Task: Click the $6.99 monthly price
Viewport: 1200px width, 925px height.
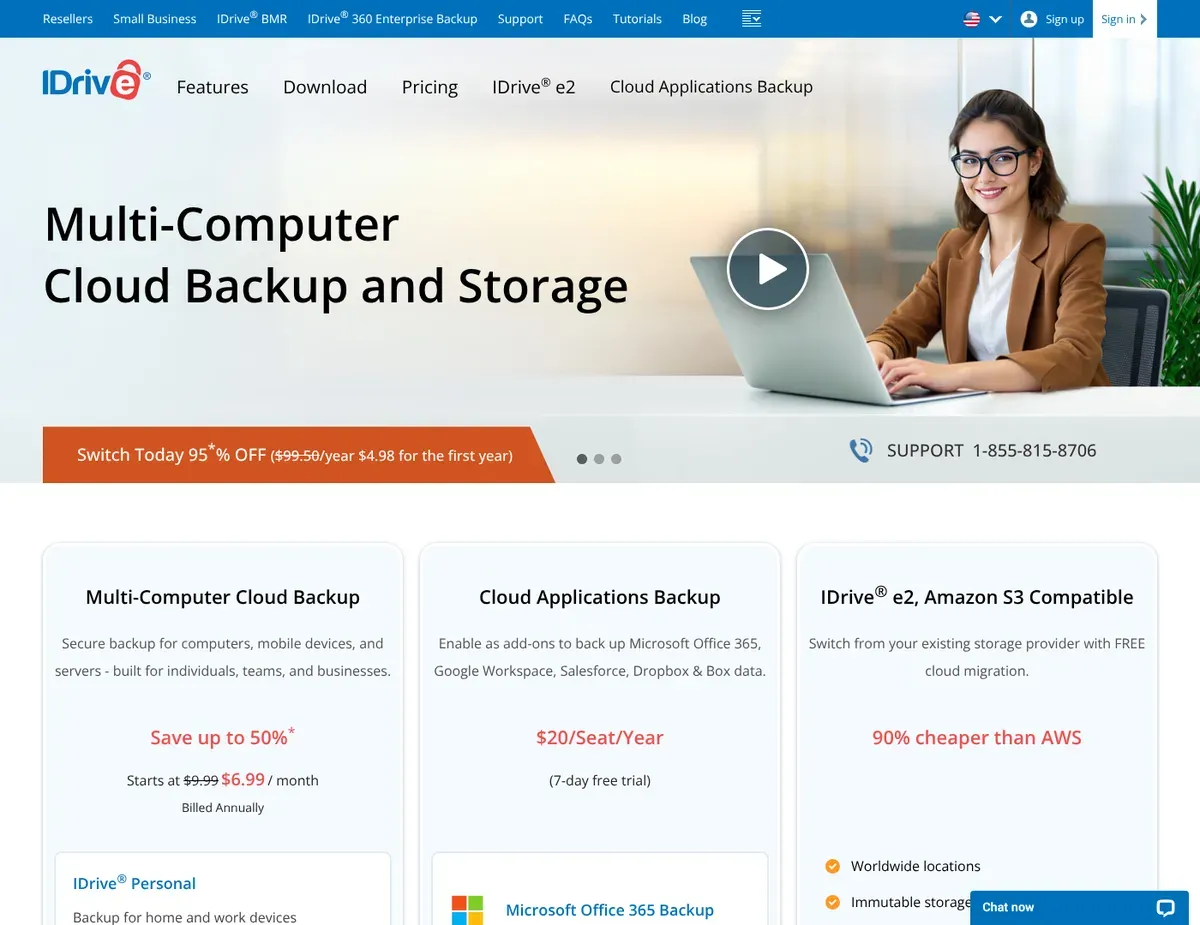Action: click(x=243, y=779)
